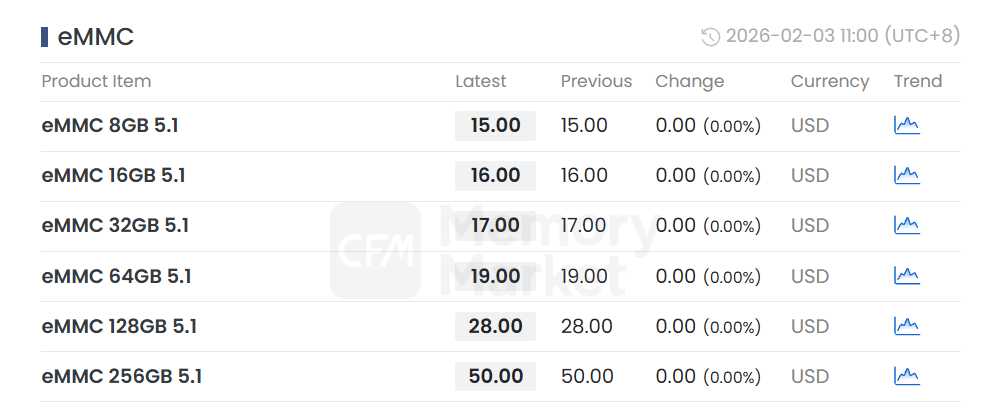Image resolution: width=995 pixels, height=415 pixels.
Task: Click the 15.00 latest price for 8GB
Action: point(495,126)
